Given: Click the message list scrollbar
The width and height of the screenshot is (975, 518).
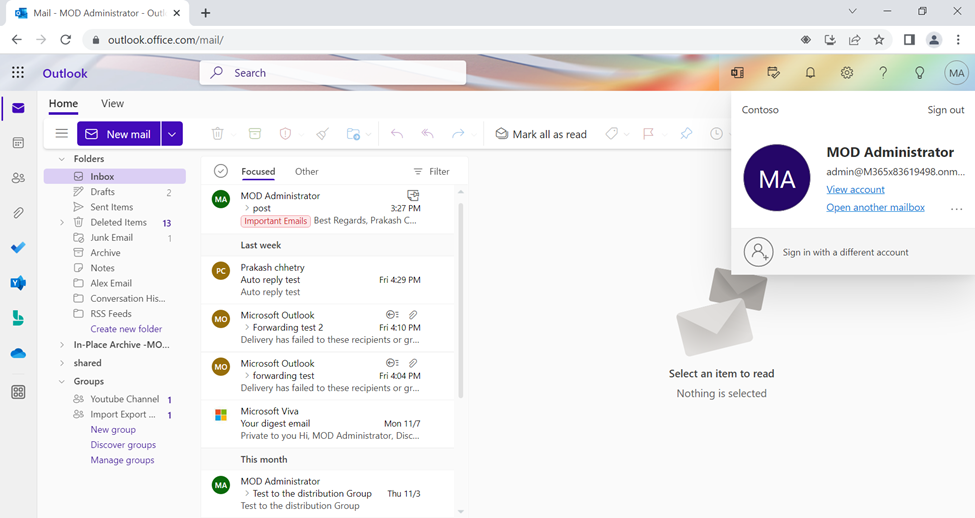Looking at the screenshot, I should (461, 298).
